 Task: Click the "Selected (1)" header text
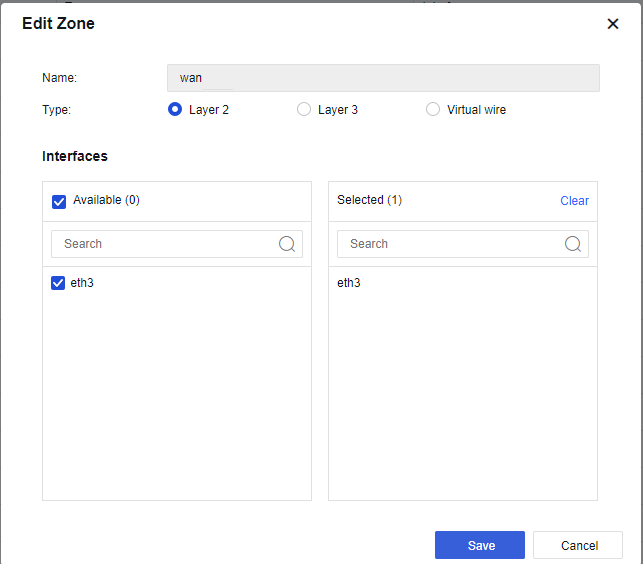point(369,200)
